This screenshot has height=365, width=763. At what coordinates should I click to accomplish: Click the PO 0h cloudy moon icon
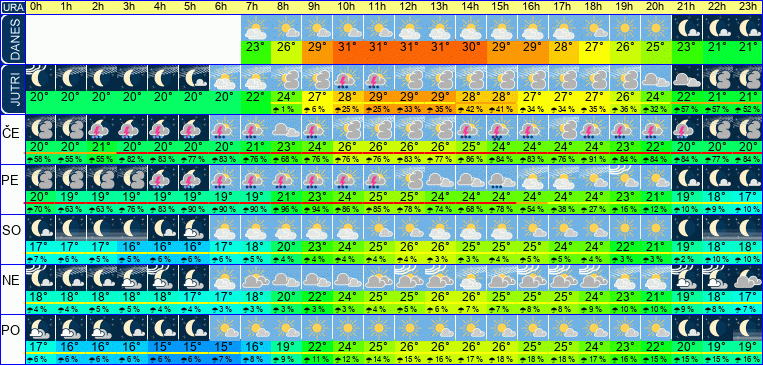[x=40, y=328]
